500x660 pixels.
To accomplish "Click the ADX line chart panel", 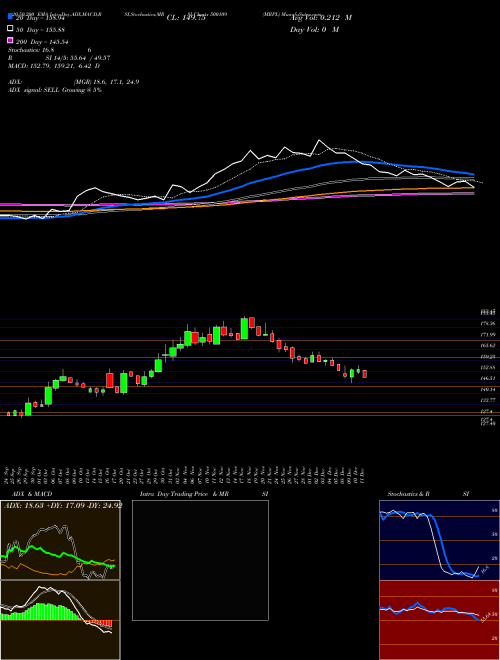I will pyautogui.click(x=60, y=540).
